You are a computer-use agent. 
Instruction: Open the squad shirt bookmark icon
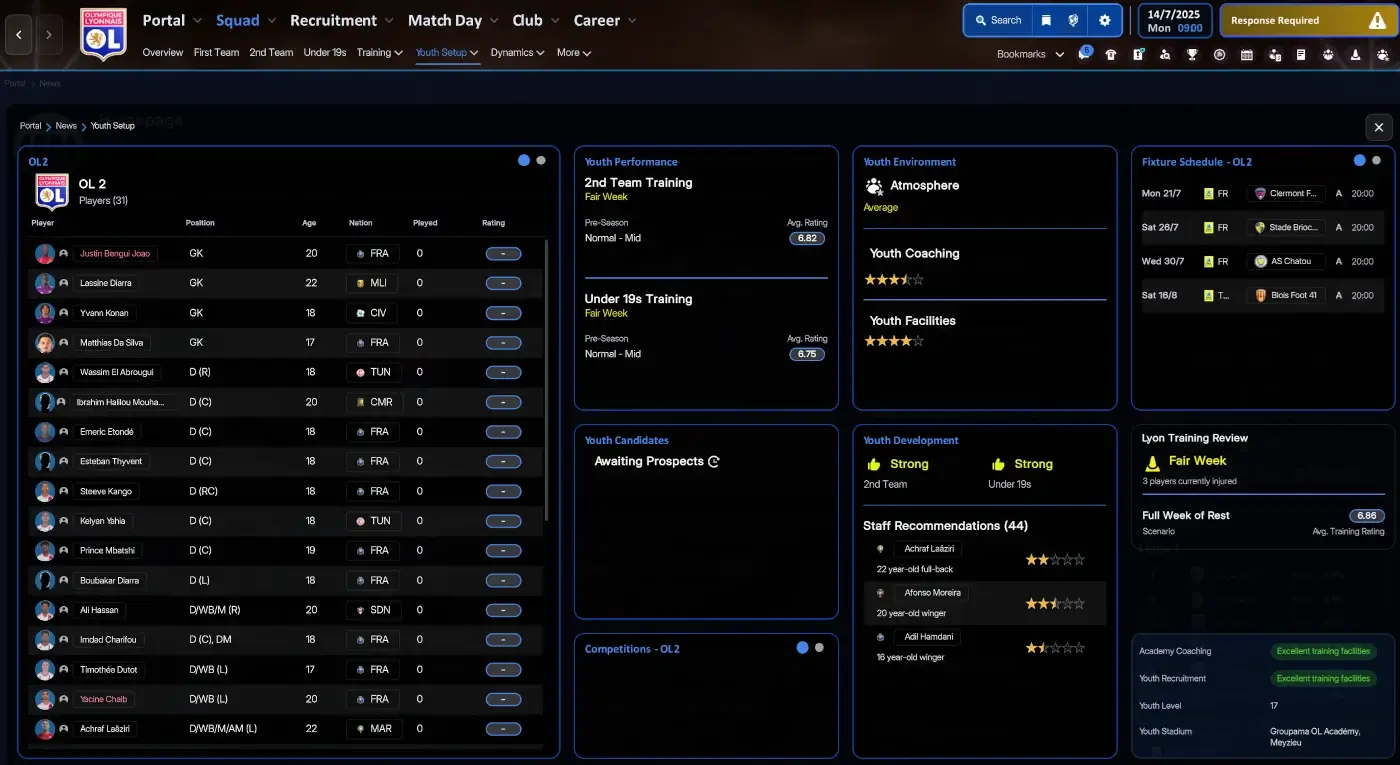click(1110, 54)
